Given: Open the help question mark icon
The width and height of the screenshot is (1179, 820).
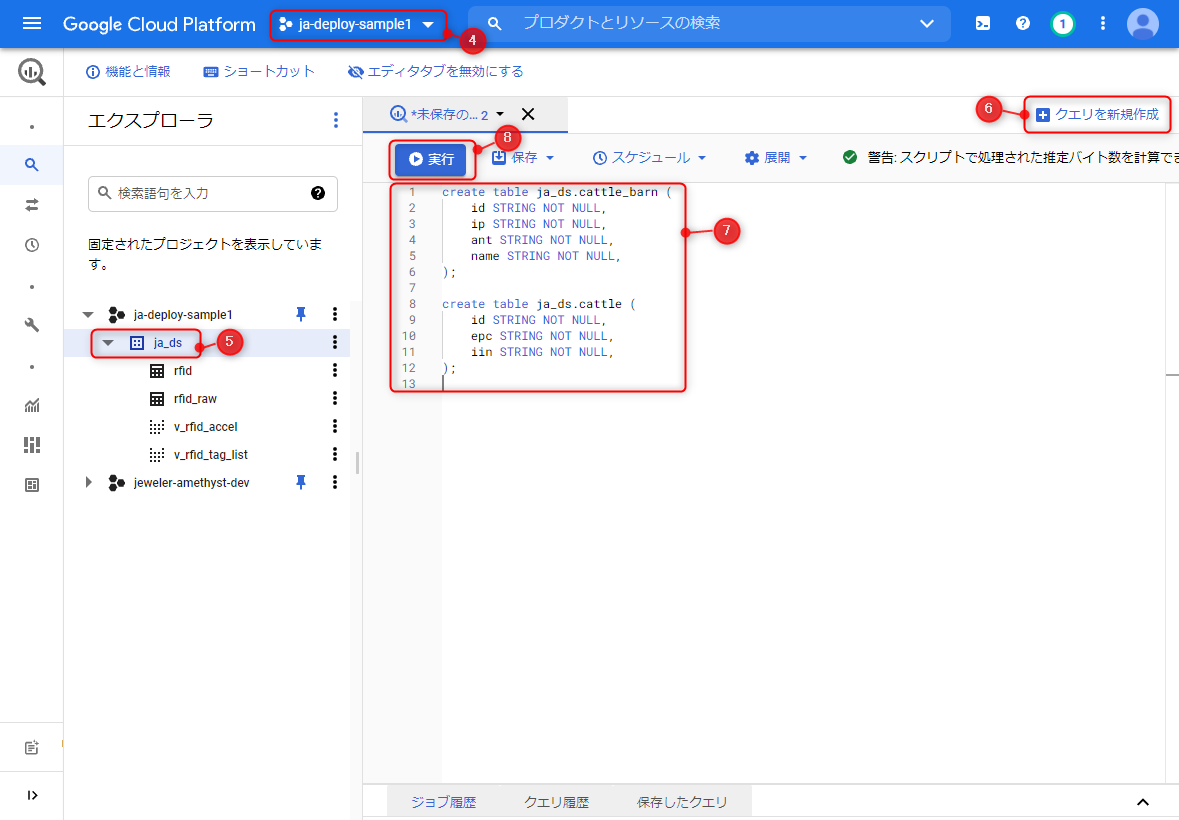Looking at the screenshot, I should (x=1022, y=23).
